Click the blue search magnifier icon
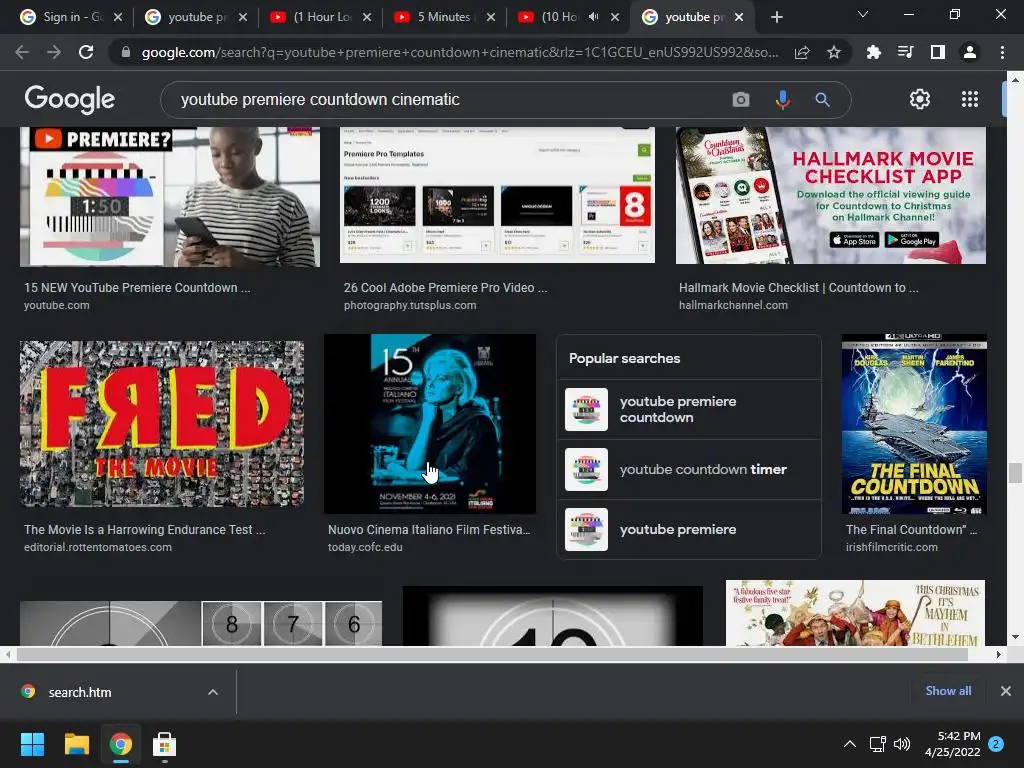Viewport: 1024px width, 768px height. pyautogui.click(x=822, y=99)
